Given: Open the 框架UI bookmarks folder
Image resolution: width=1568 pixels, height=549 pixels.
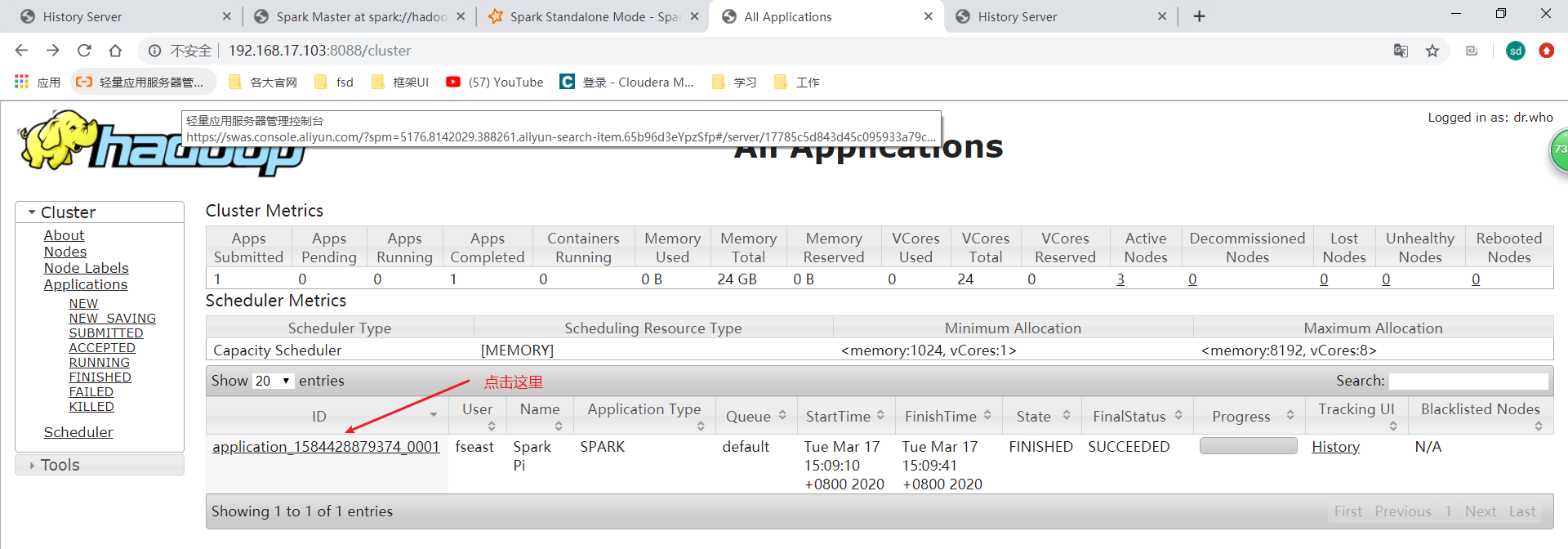Looking at the screenshot, I should pyautogui.click(x=400, y=82).
